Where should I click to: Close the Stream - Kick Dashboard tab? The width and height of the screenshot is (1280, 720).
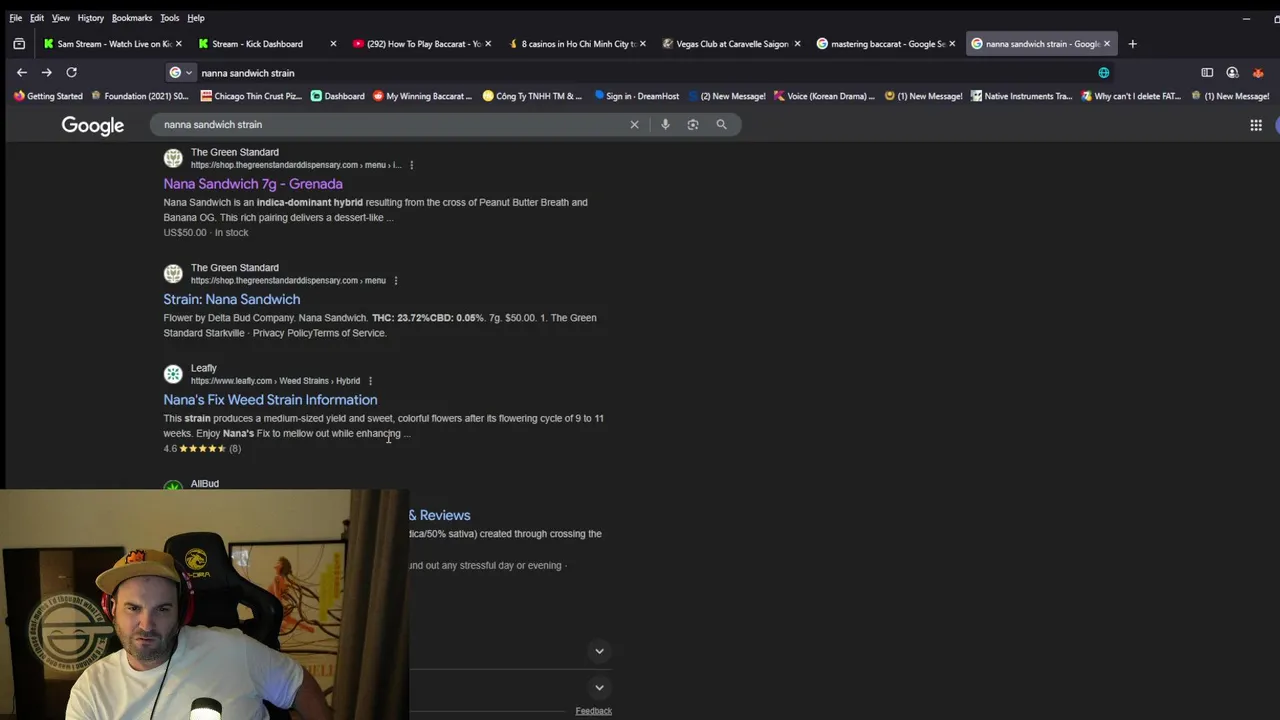[333, 44]
